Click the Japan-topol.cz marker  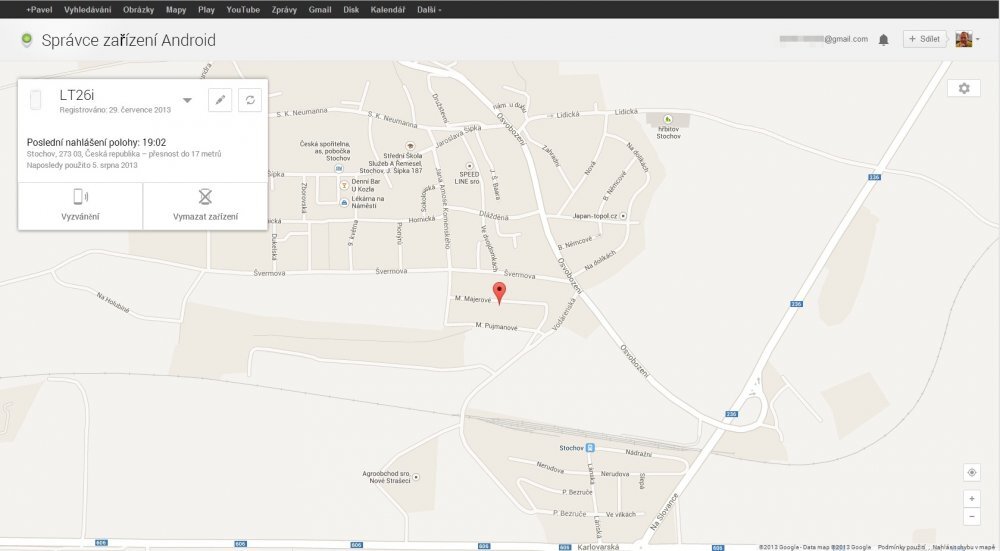(623, 216)
